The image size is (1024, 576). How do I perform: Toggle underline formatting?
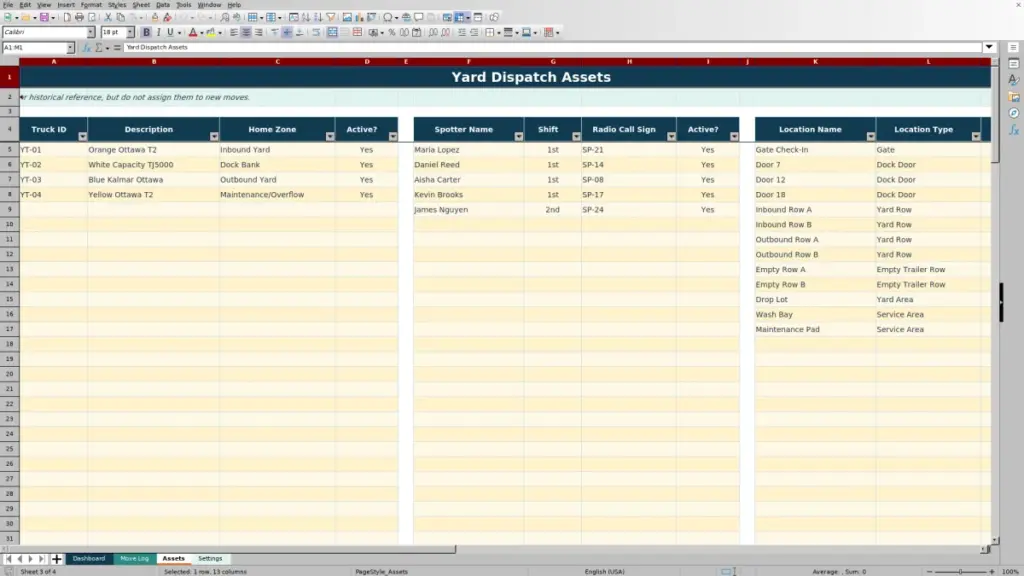[x=170, y=32]
